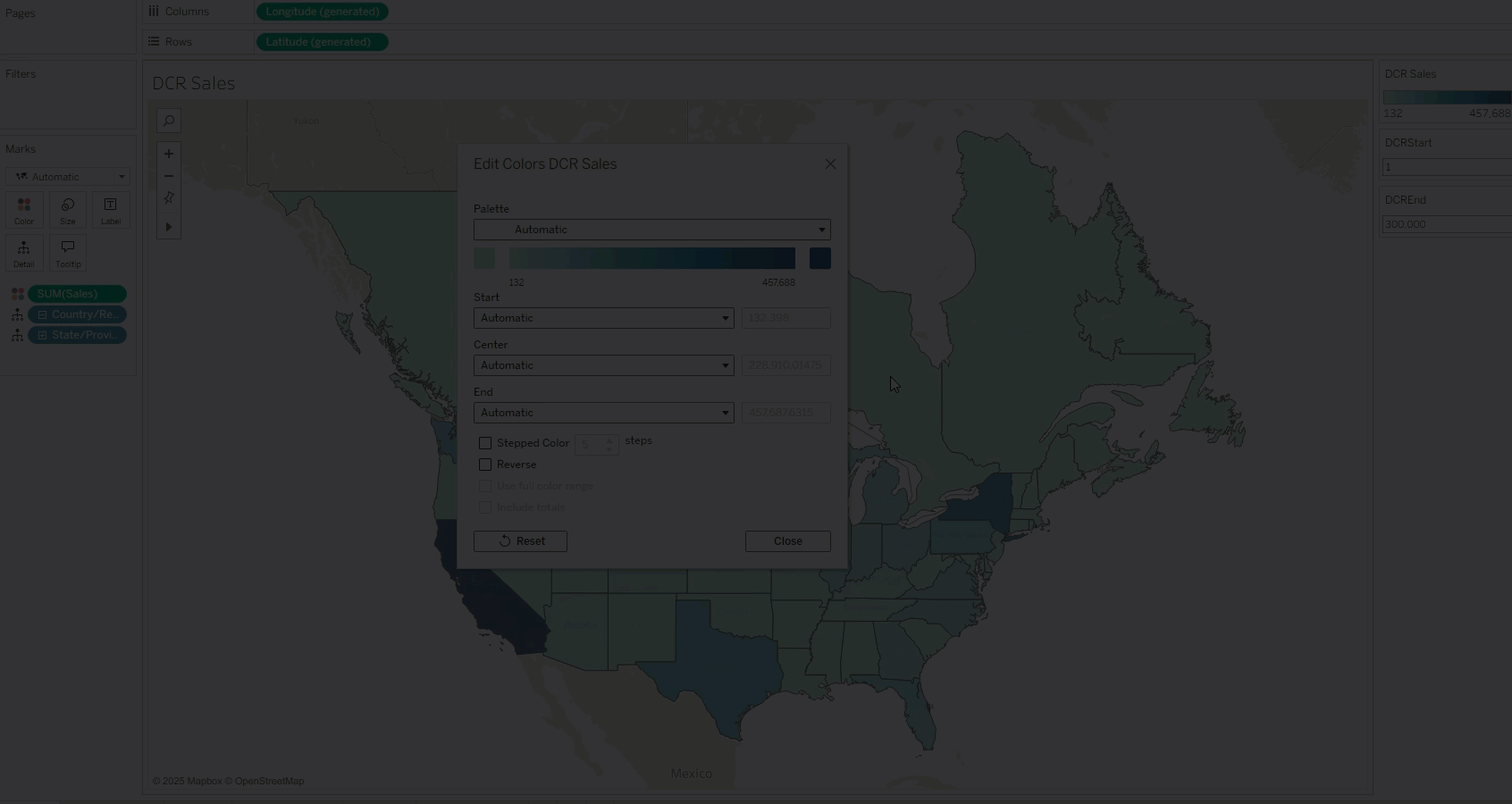
Task: Enable the Stepped Color checkbox
Action: point(485,443)
